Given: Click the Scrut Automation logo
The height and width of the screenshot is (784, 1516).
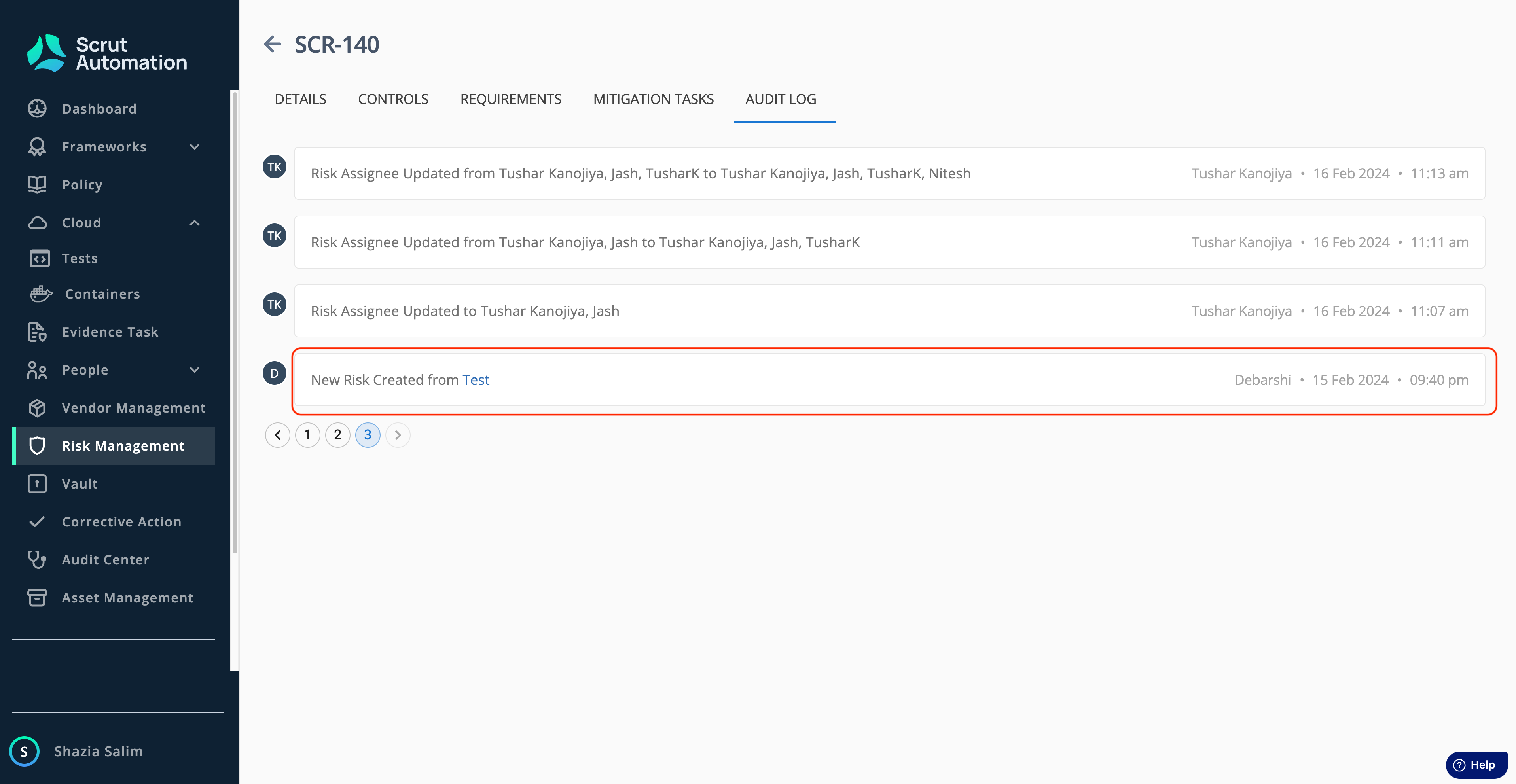Looking at the screenshot, I should [106, 53].
